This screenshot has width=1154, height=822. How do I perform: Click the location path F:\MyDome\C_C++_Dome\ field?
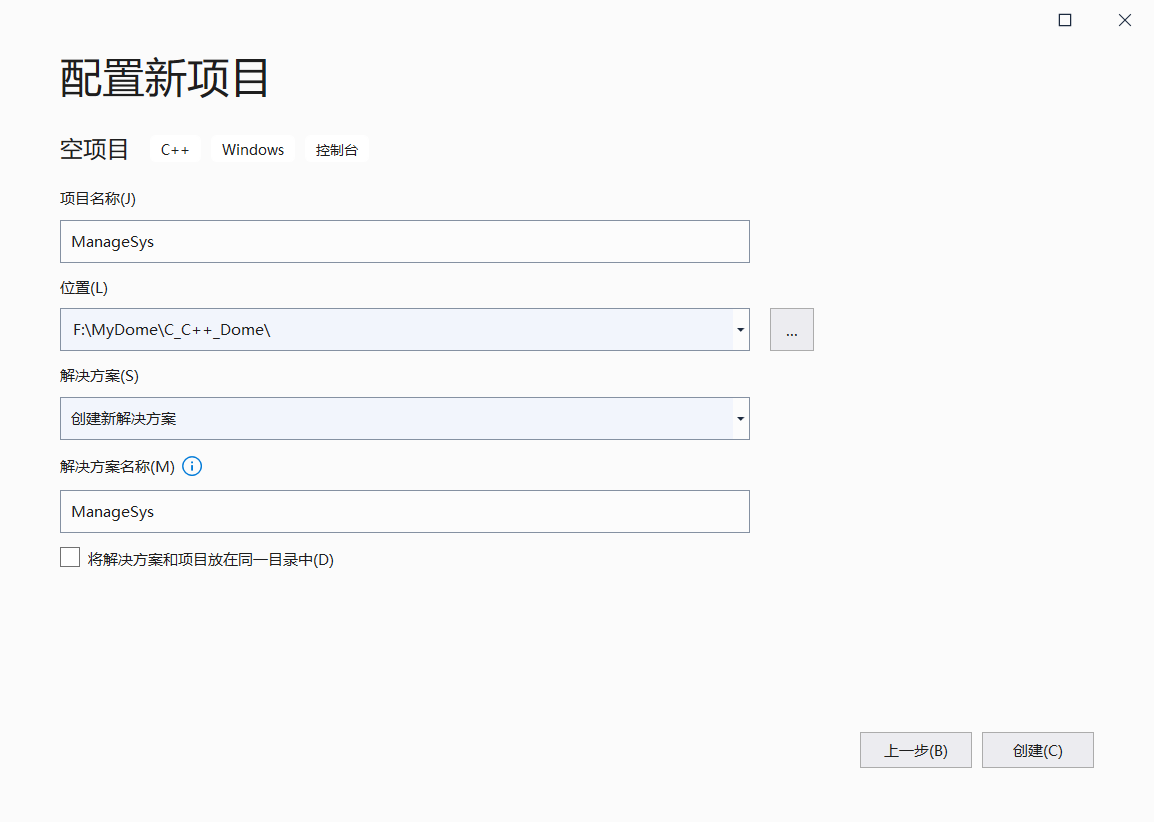tap(396, 330)
